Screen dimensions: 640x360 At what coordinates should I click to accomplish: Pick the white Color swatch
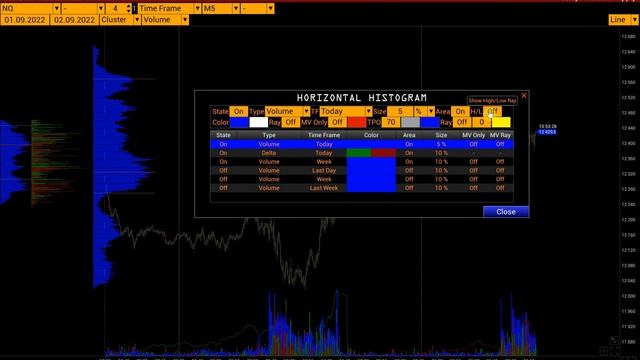[258, 122]
